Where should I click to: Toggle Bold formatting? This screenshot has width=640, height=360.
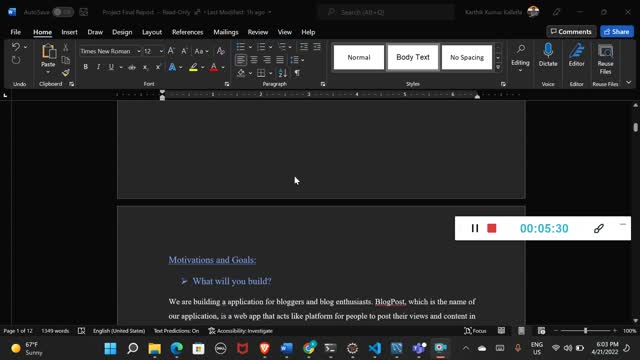point(85,67)
